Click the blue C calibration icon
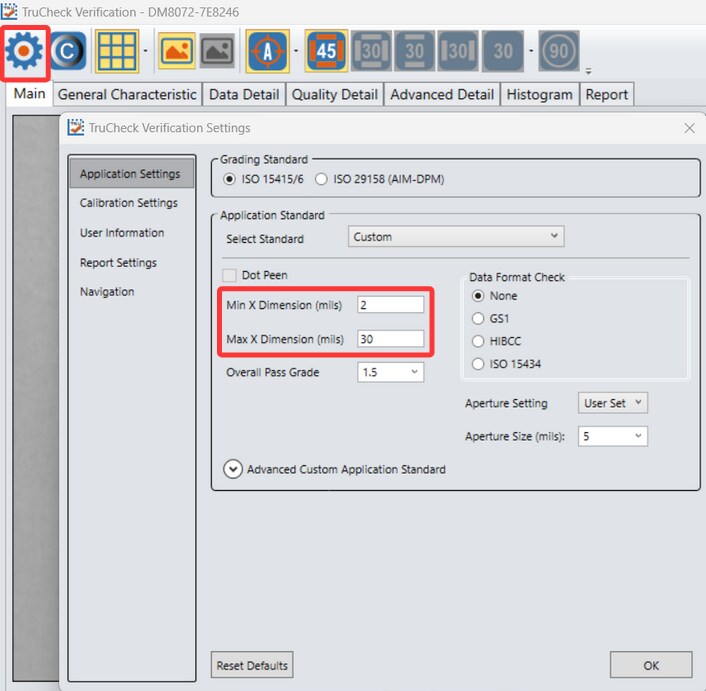Viewport: 706px width, 691px height. click(x=68, y=51)
